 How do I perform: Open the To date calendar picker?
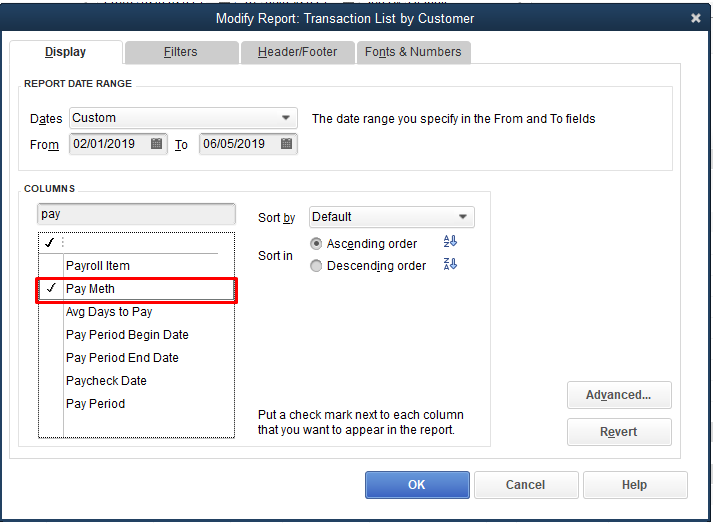pyautogui.click(x=287, y=144)
